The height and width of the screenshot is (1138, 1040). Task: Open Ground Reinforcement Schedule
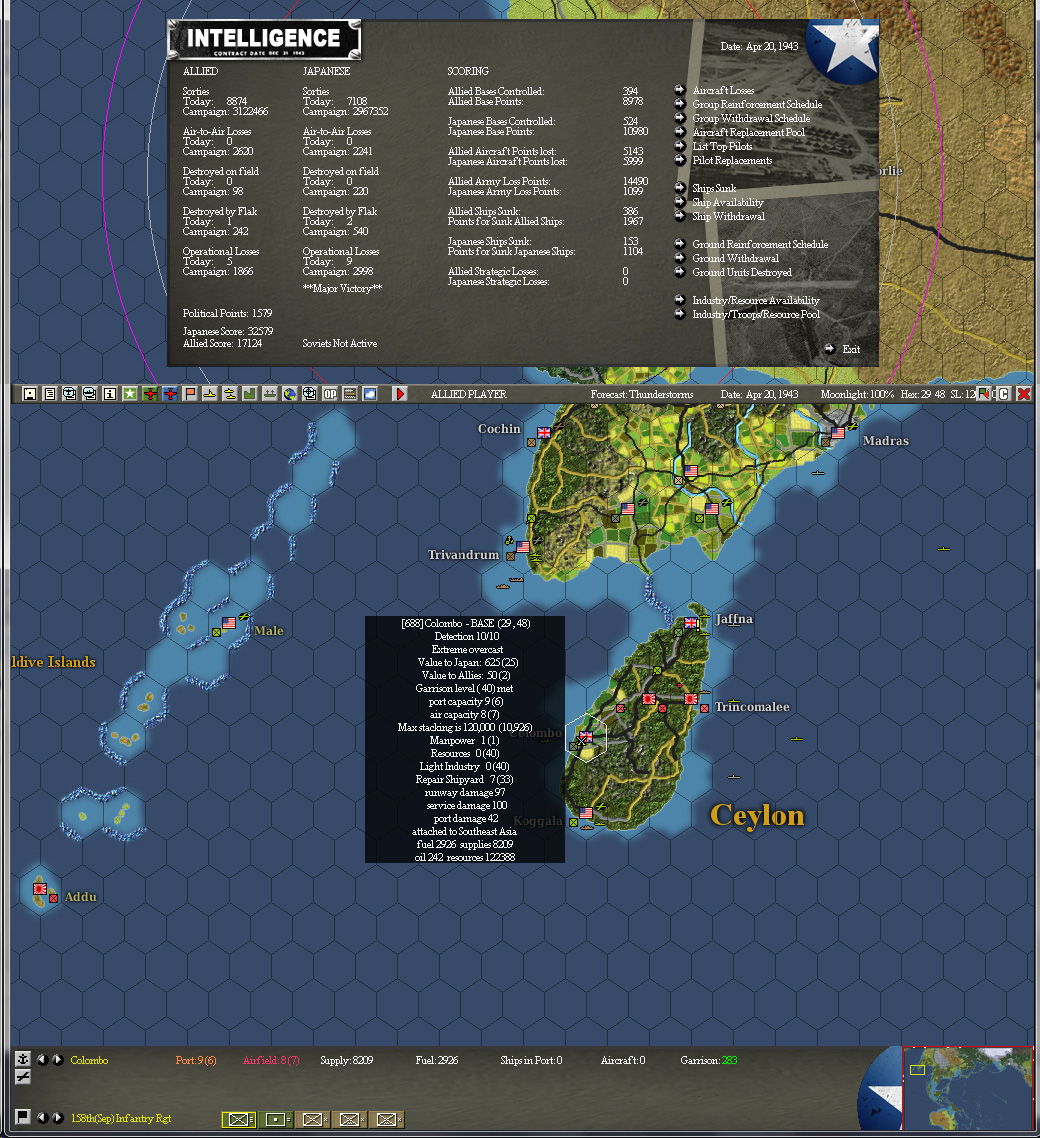[760, 244]
